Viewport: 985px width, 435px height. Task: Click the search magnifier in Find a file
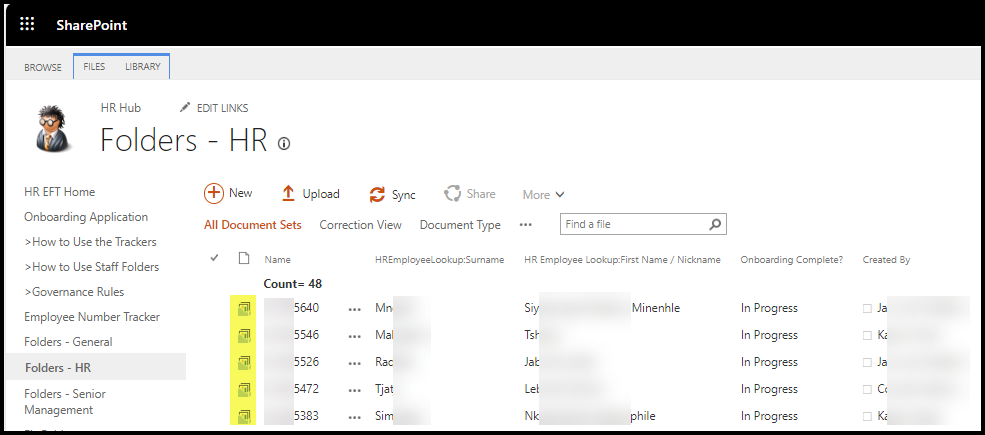click(714, 225)
